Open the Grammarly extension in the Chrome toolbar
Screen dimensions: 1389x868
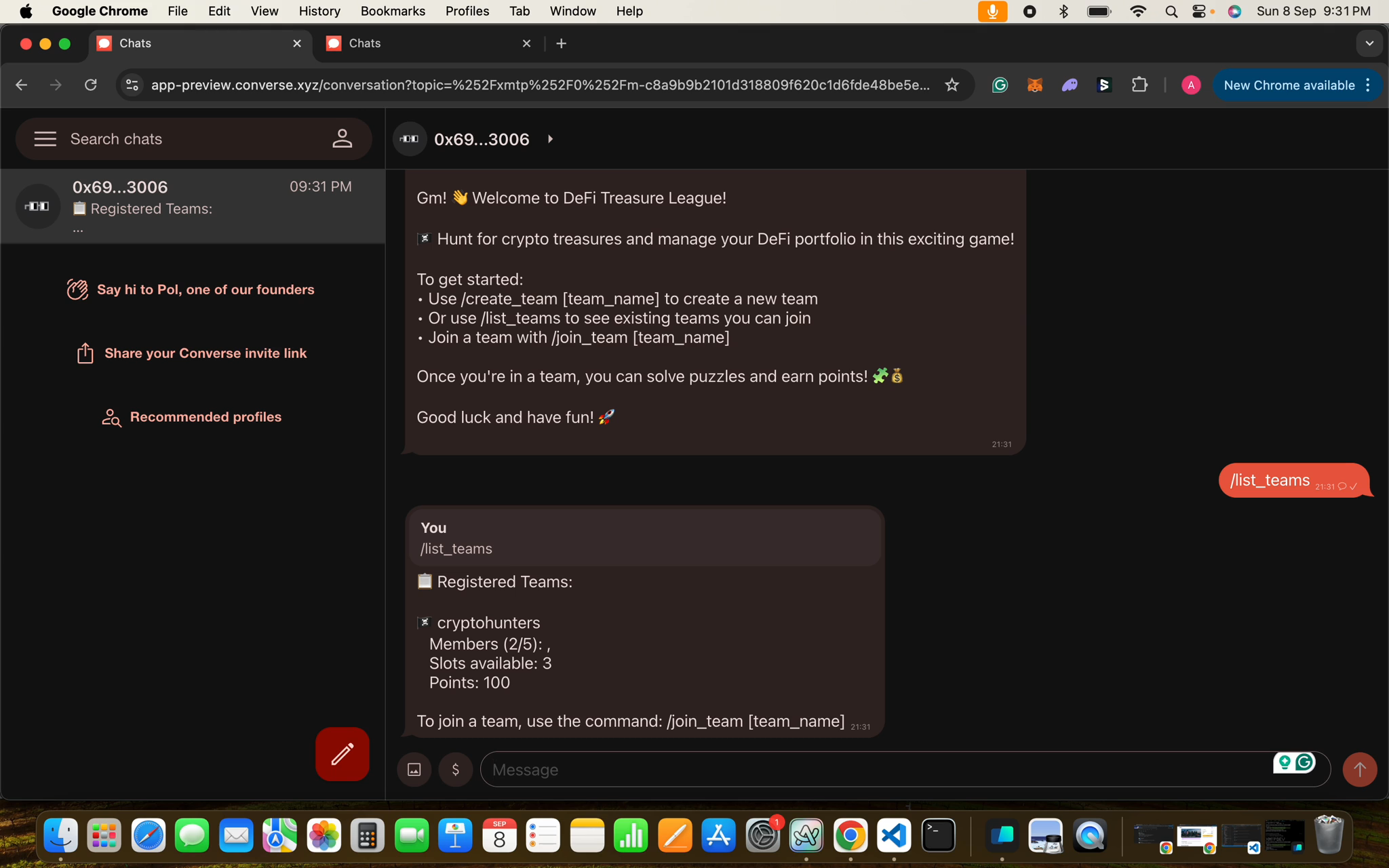[1000, 85]
